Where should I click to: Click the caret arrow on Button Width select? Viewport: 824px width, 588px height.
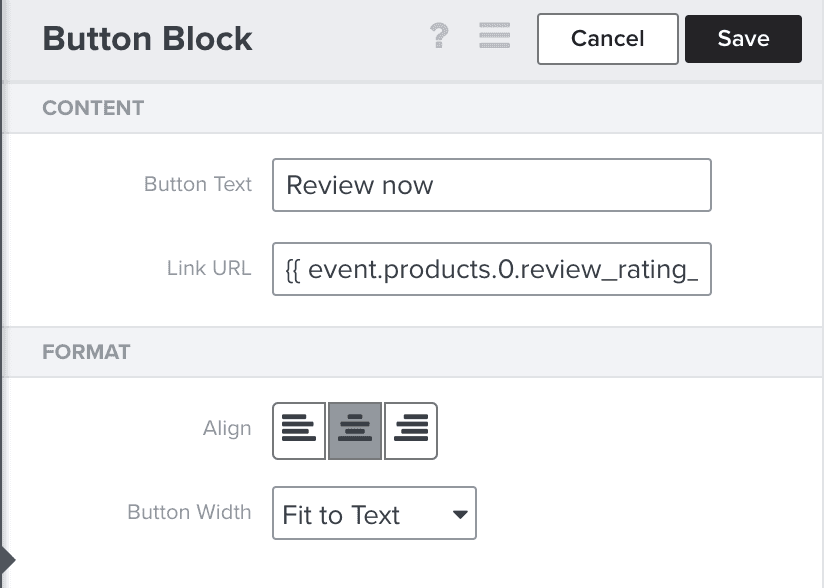pyautogui.click(x=460, y=514)
